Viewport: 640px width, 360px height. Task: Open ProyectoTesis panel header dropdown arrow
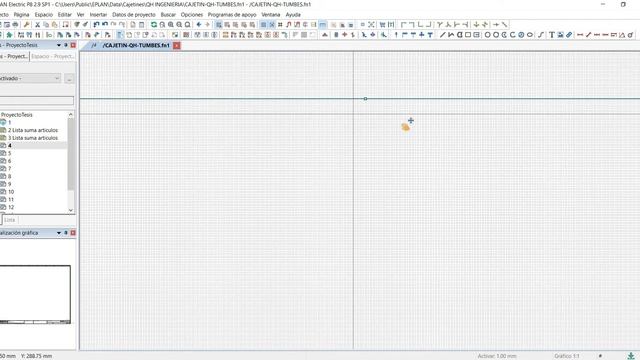click(59, 45)
